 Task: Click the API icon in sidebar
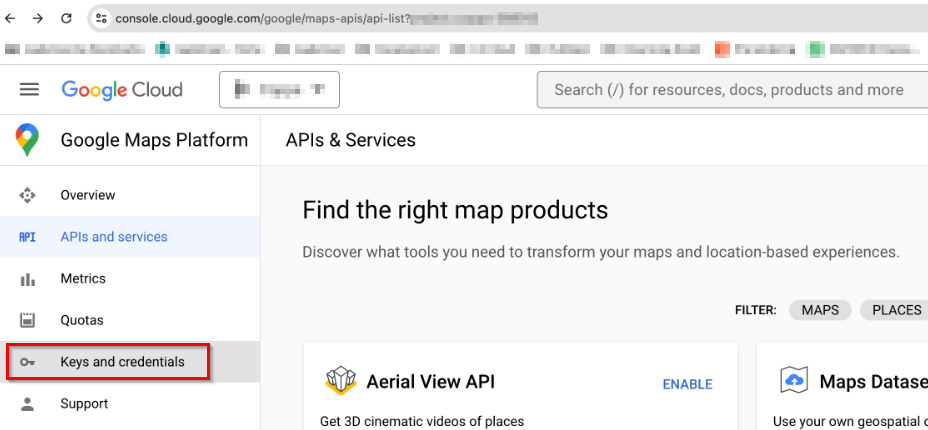[27, 237]
